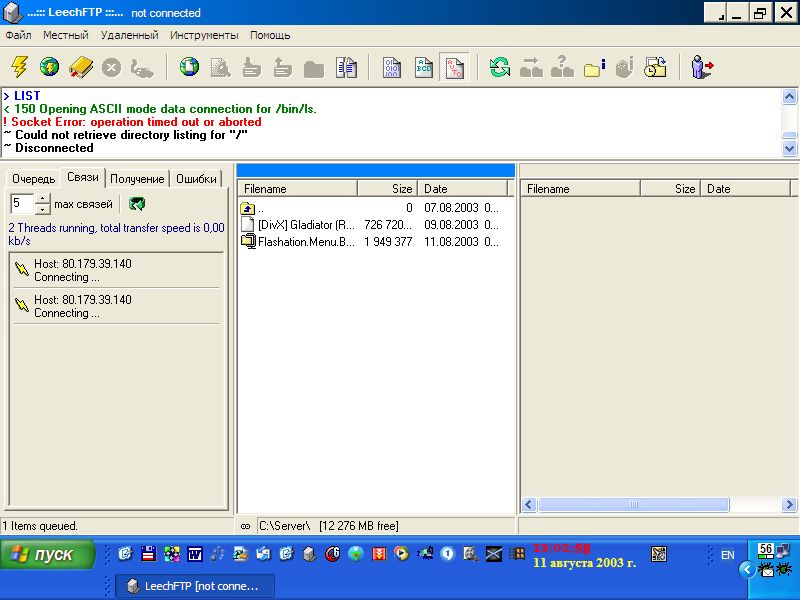This screenshot has height=600, width=800.
Task: Toggle the auto transfer mode button
Action: [x=454, y=67]
